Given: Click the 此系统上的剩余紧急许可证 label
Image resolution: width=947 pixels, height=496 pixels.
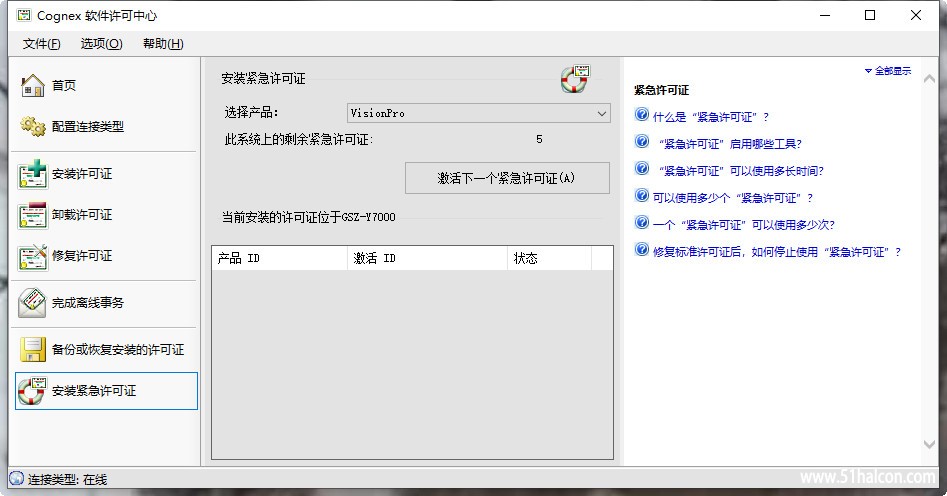Looking at the screenshot, I should click(299, 140).
